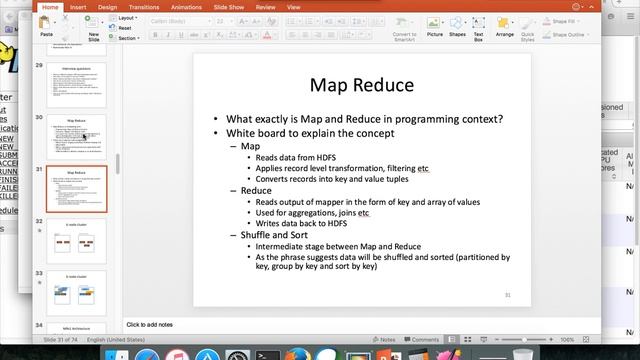Viewport: 640px width, 360px height.
Task: Toggle superscript formatting
Action: click(207, 36)
